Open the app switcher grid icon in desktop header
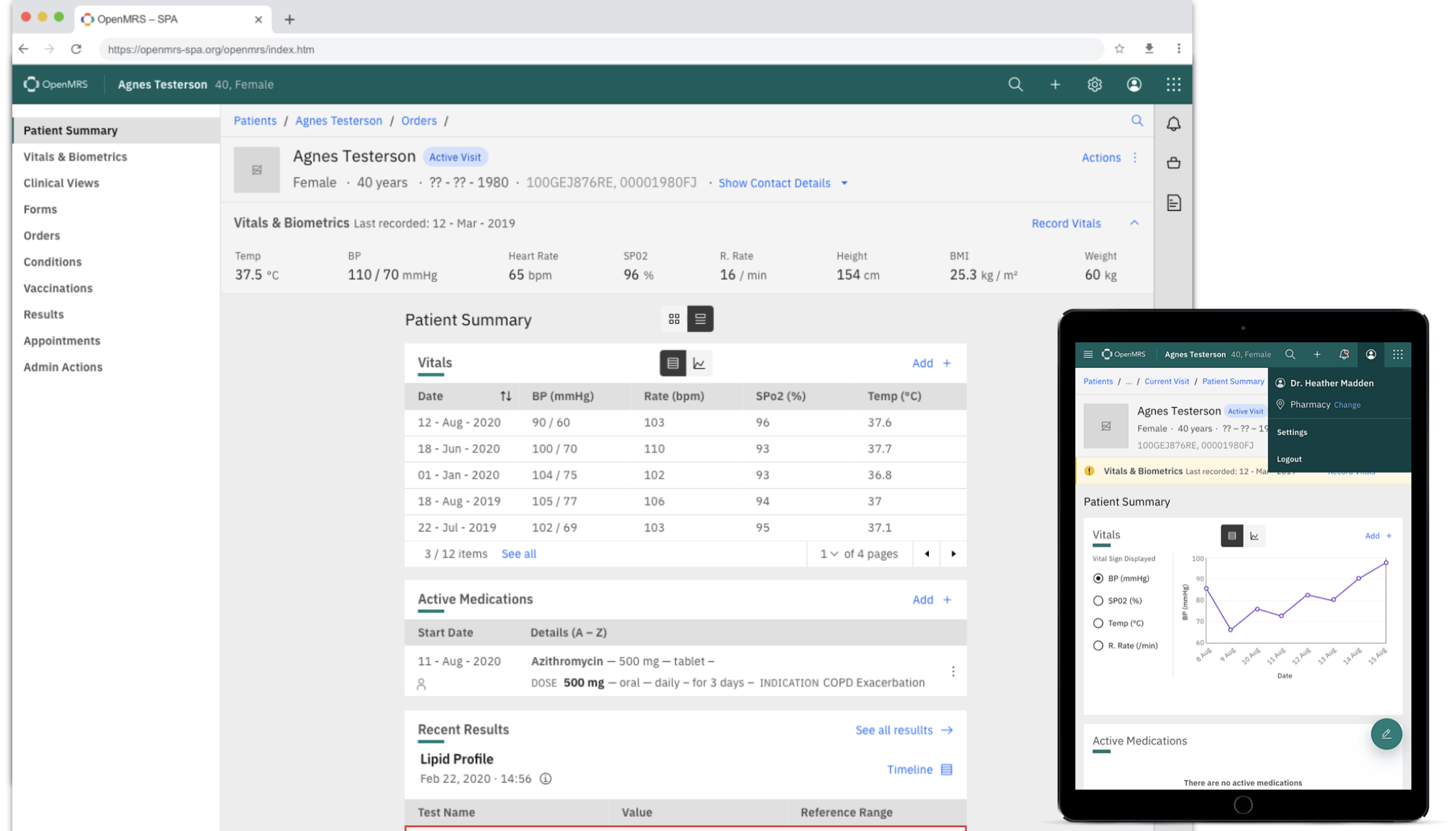The width and height of the screenshot is (1456, 831). click(1173, 85)
